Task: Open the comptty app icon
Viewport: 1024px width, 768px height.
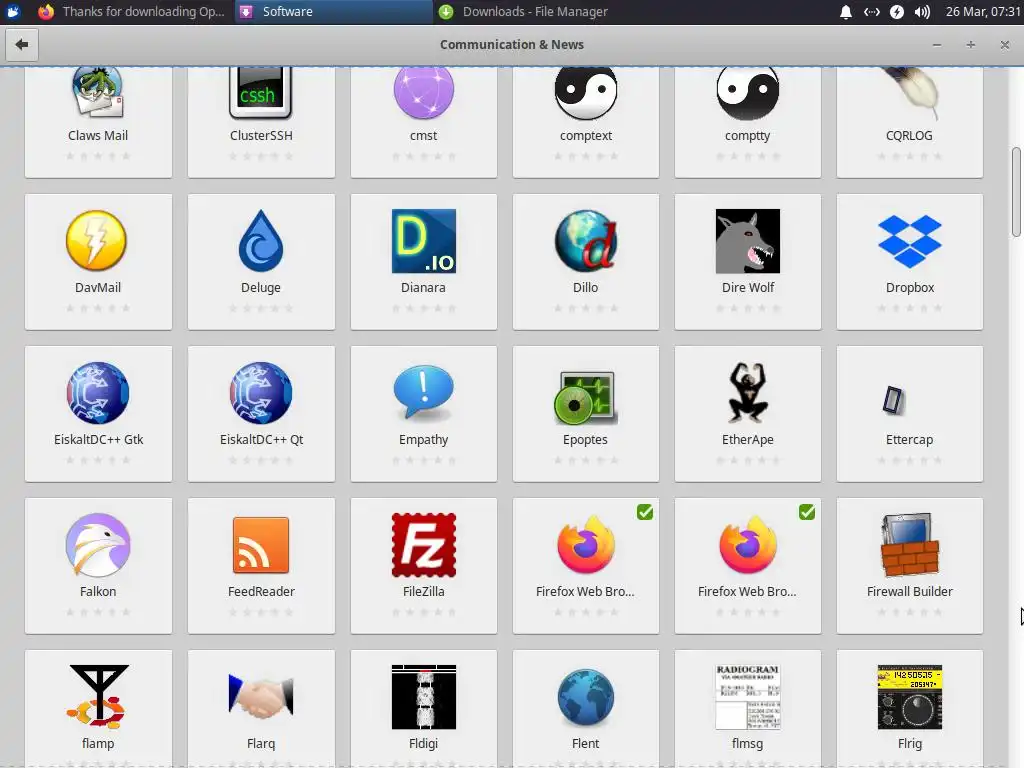Action: click(x=748, y=93)
